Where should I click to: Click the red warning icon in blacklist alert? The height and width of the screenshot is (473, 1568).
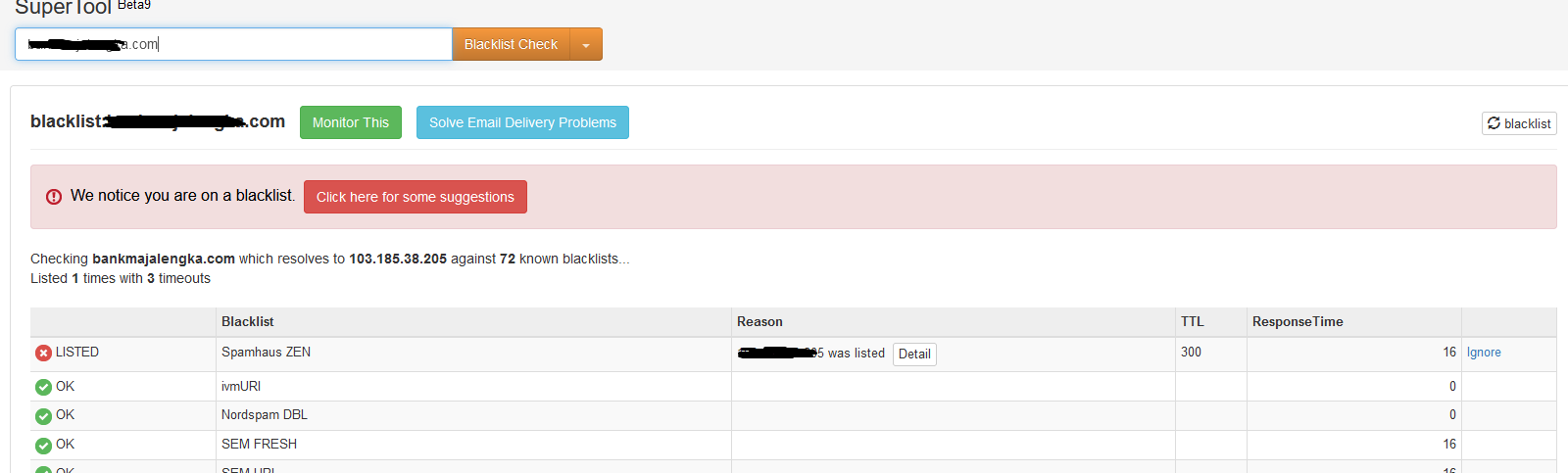(54, 197)
